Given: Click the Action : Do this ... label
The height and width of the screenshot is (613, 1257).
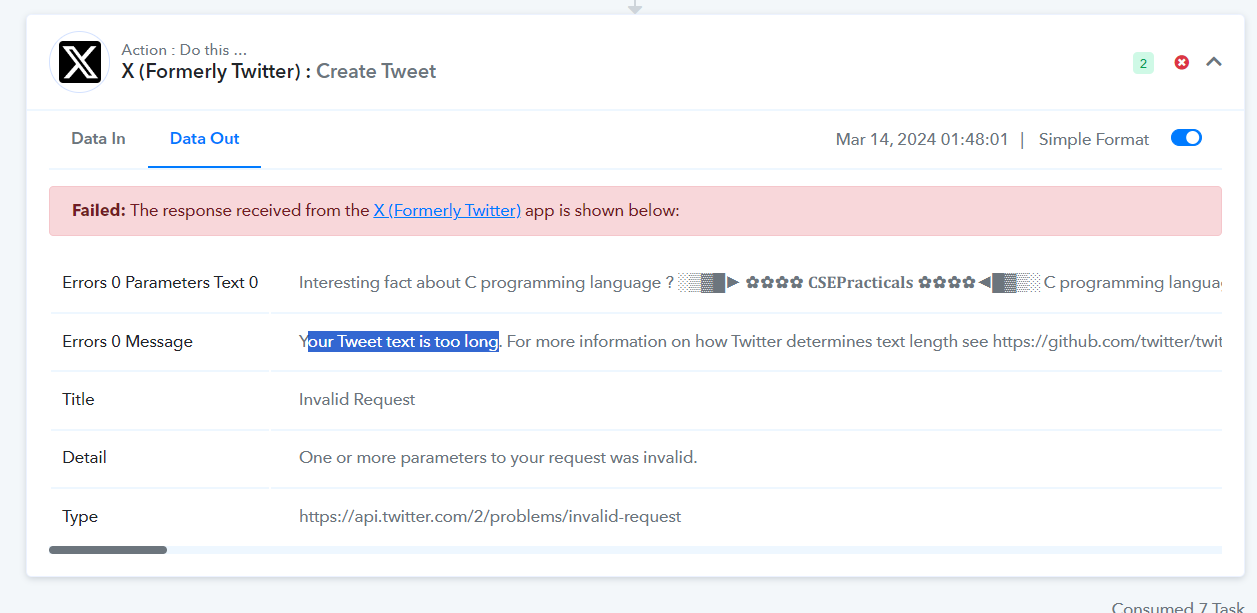Looking at the screenshot, I should [x=184, y=50].
